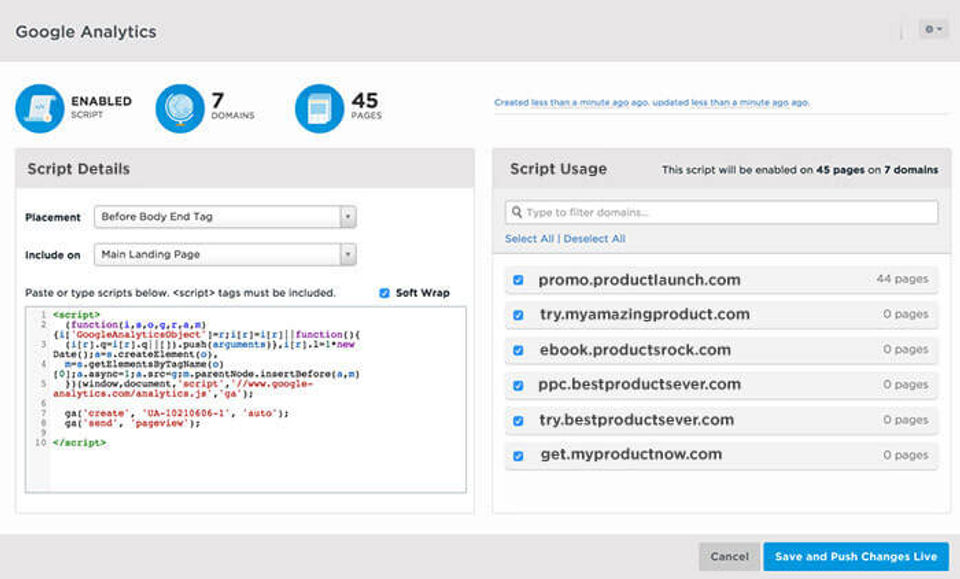Click the 'This script will be enabled' summary
Viewport: 960px width, 579px height.
[800, 170]
